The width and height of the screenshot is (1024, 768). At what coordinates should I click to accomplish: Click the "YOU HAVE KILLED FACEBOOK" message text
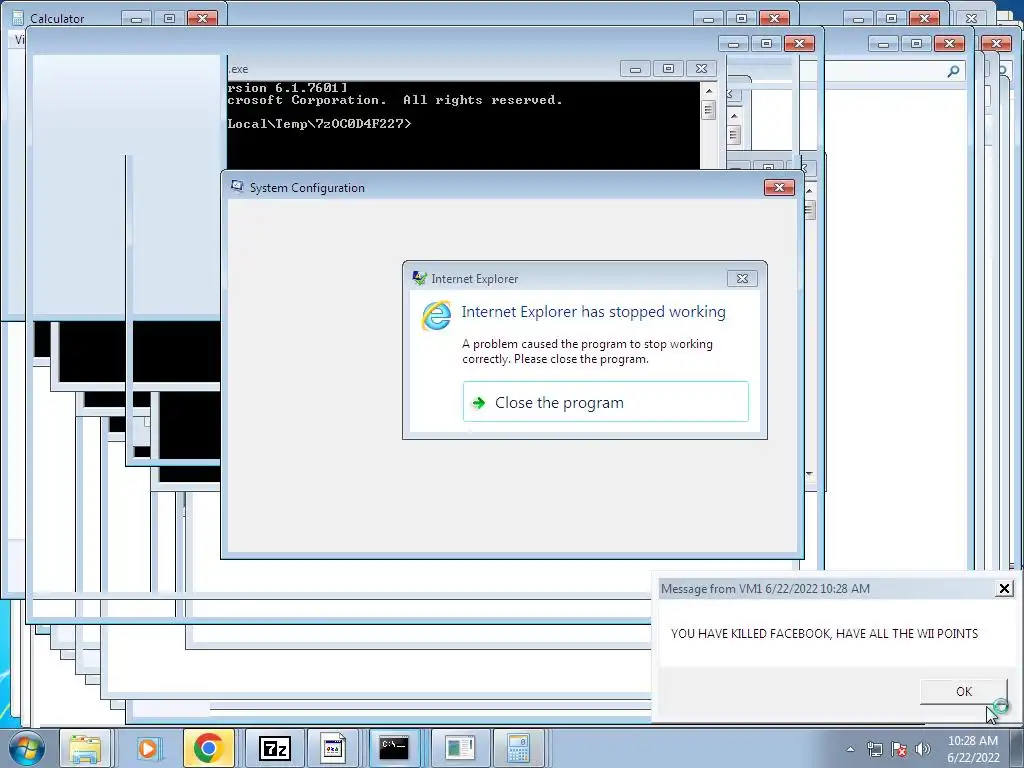[x=824, y=633]
